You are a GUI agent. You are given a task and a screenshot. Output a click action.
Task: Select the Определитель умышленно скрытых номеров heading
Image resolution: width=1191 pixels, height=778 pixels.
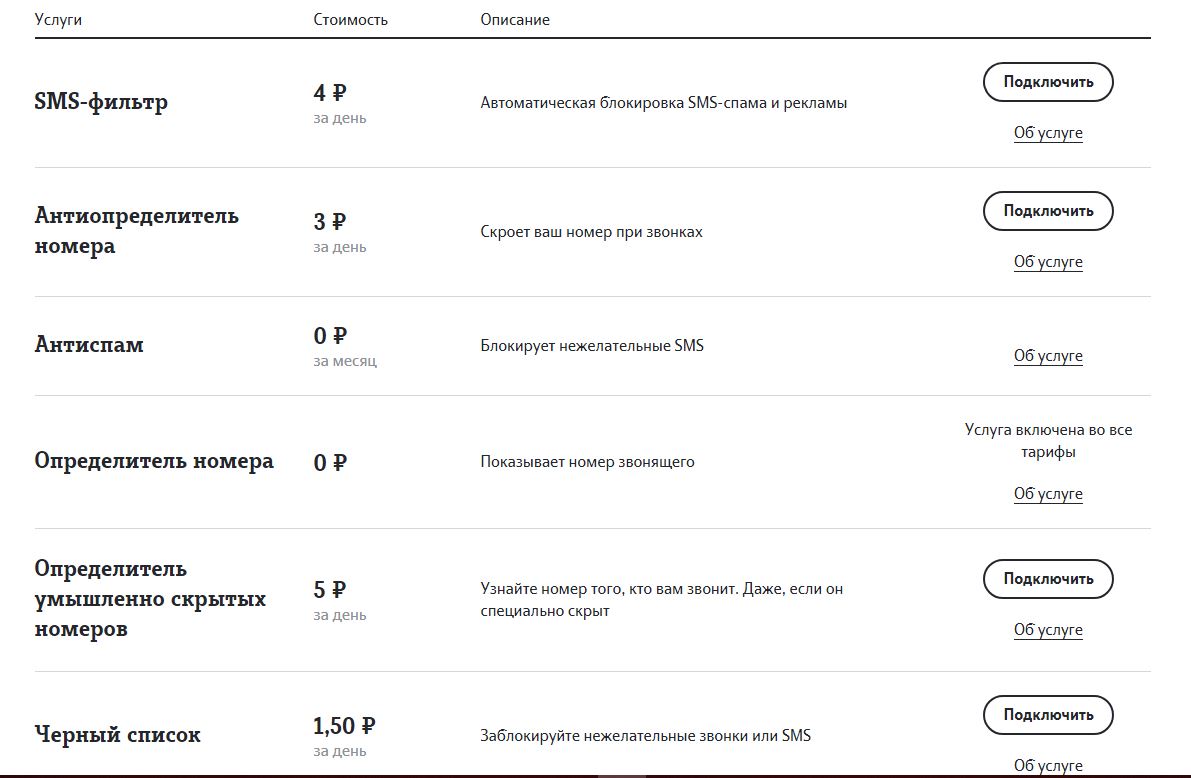(x=150, y=599)
